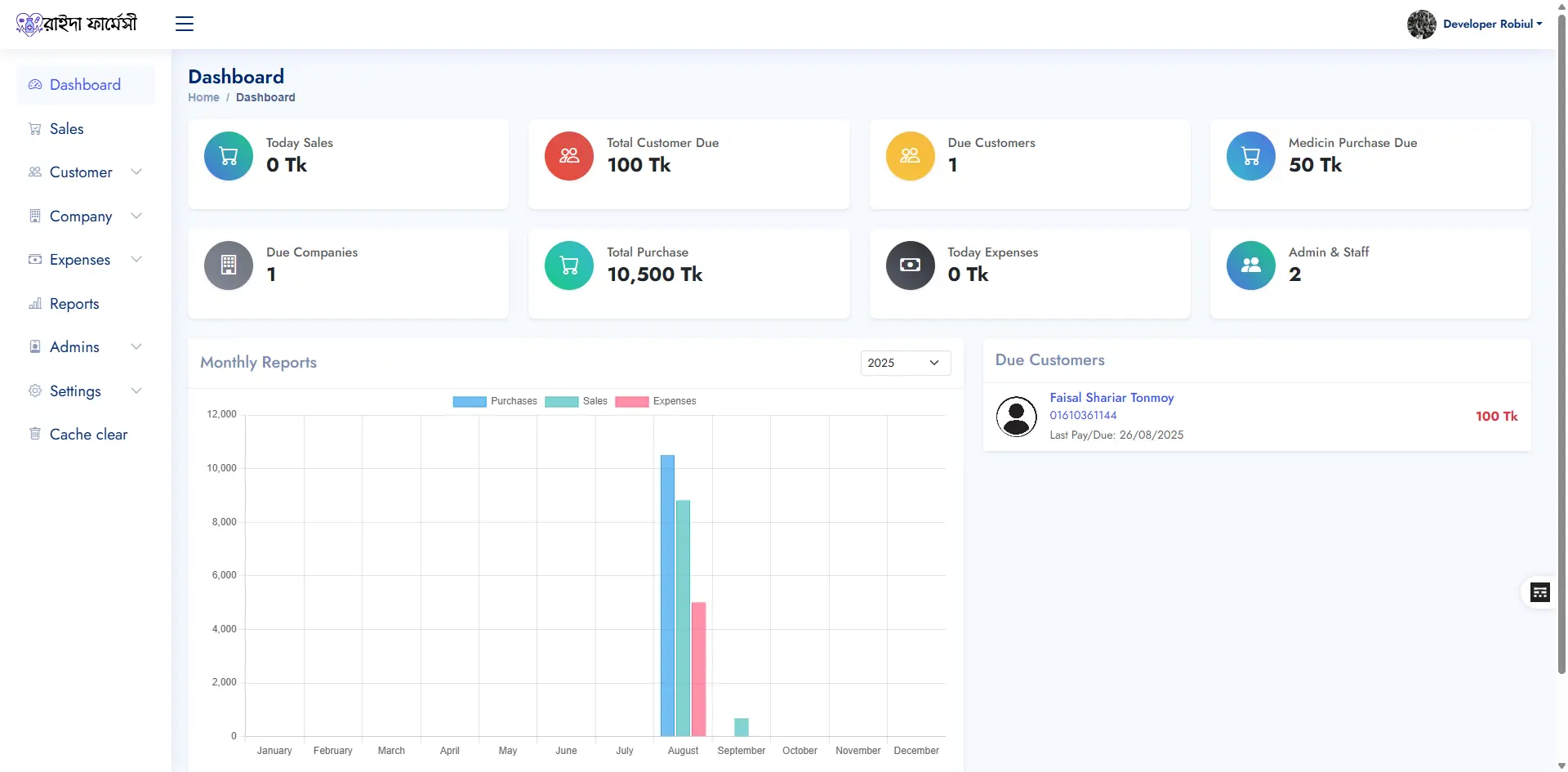Toggle Sales series in chart legend

click(577, 401)
